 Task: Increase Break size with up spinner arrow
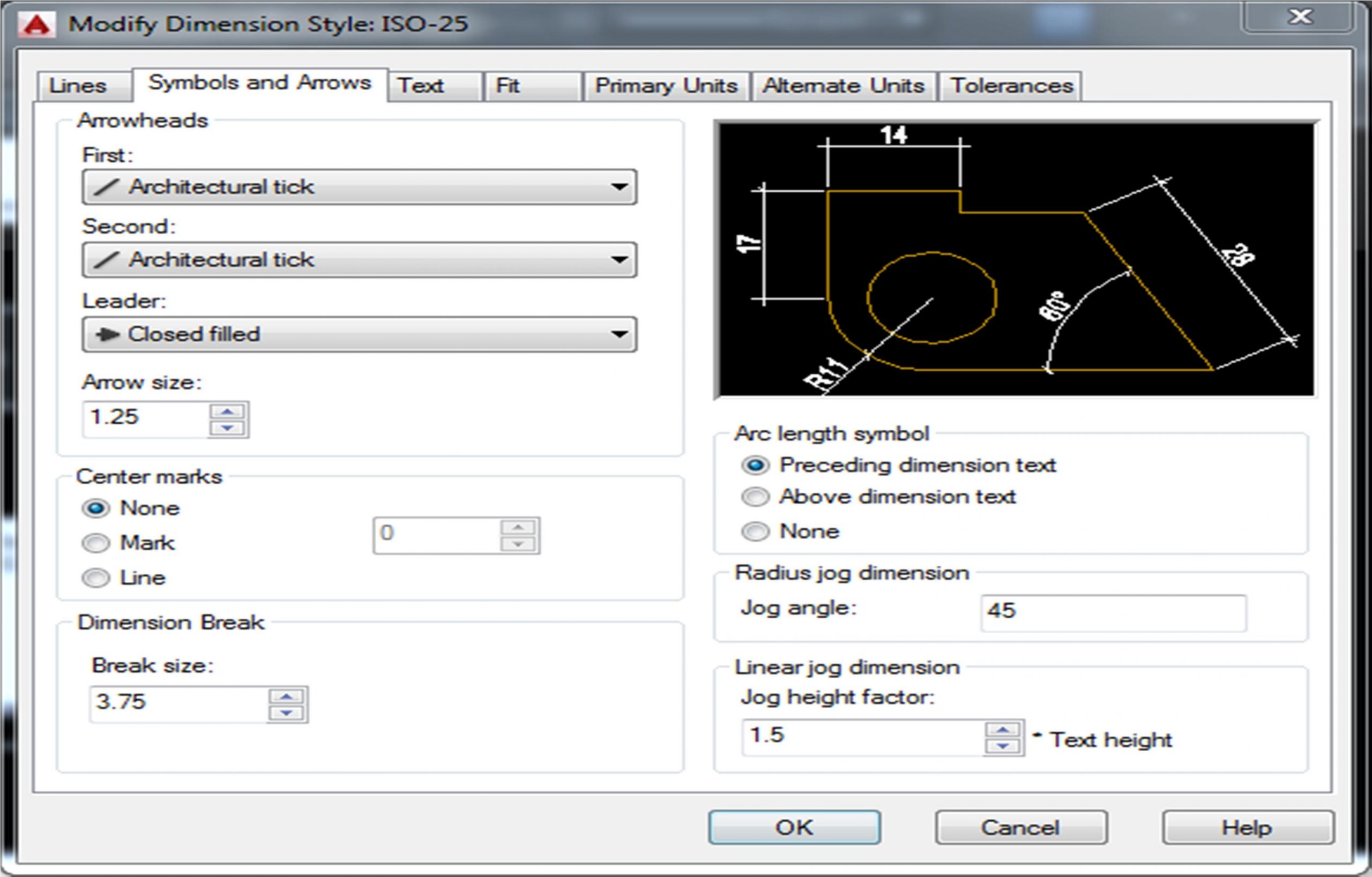click(x=286, y=696)
